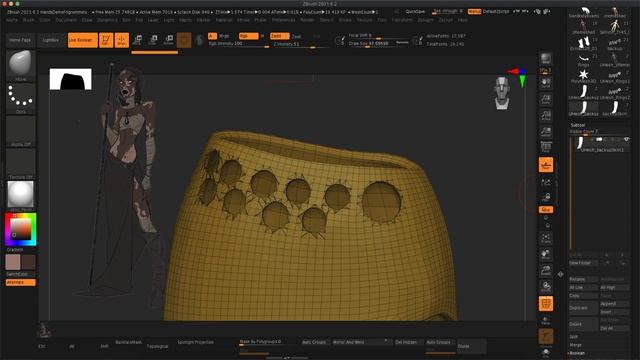Activate the Move transform tool

138,40
